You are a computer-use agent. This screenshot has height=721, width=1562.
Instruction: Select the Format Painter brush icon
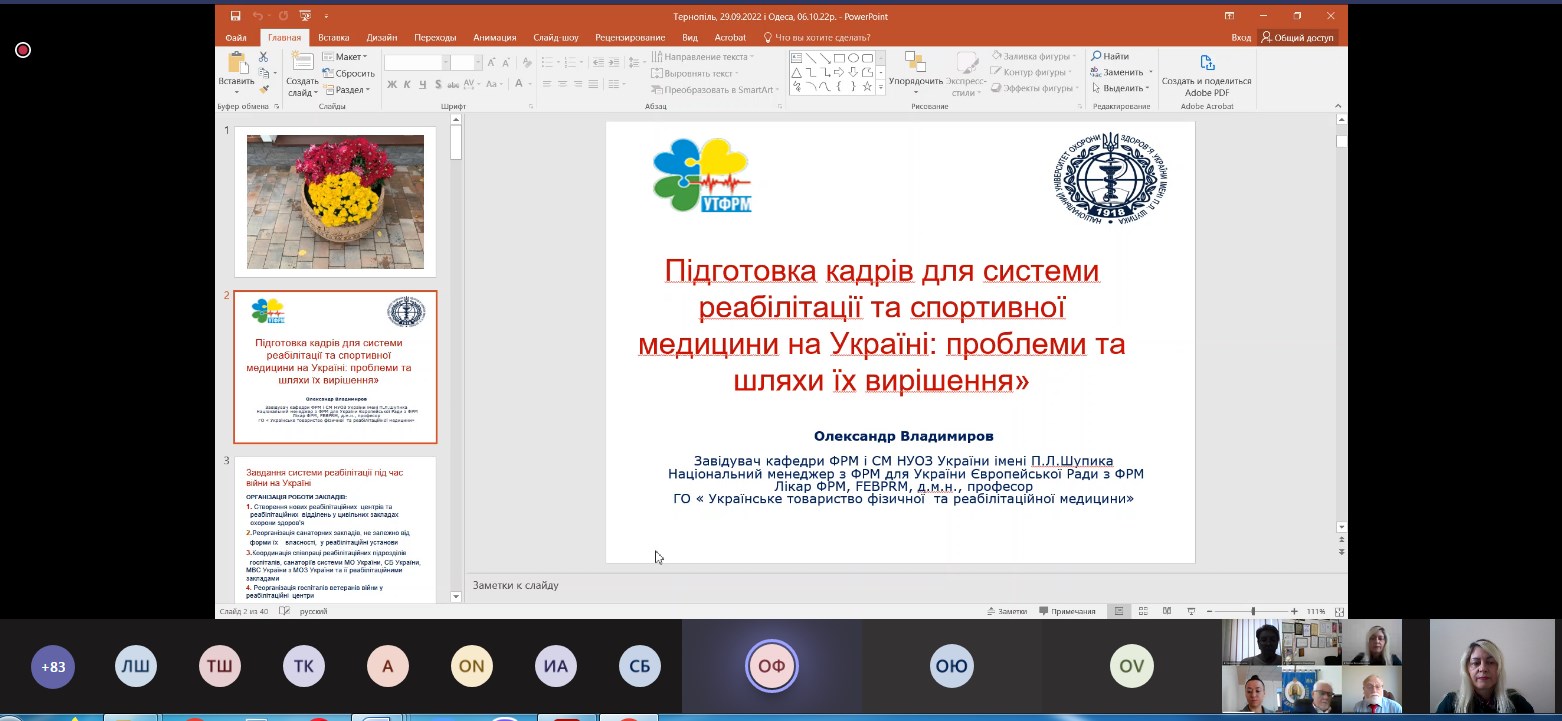(x=264, y=89)
